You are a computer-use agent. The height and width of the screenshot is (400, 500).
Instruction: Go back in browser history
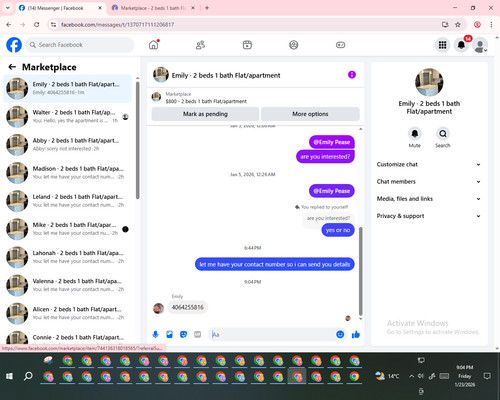point(9,25)
